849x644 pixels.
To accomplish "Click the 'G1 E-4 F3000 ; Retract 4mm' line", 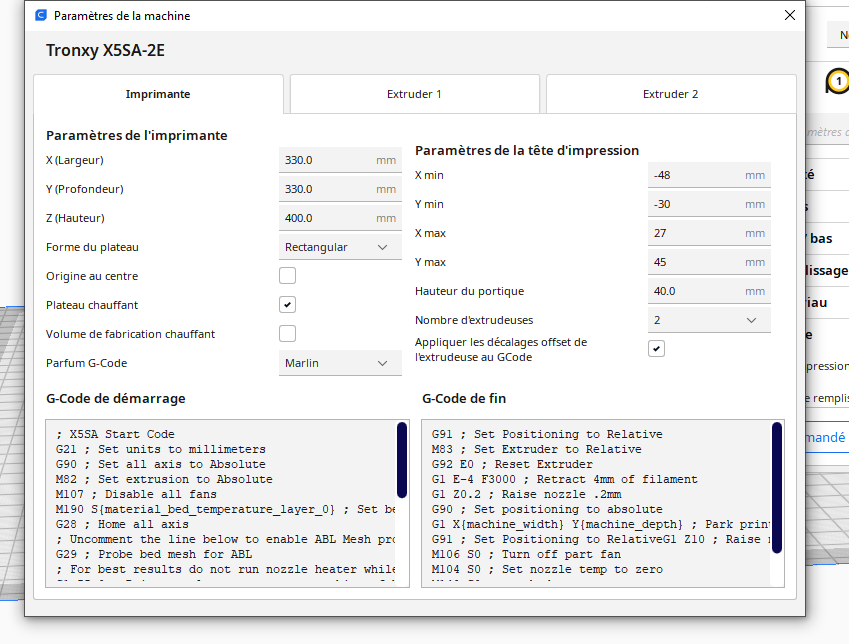I will [x=565, y=479].
